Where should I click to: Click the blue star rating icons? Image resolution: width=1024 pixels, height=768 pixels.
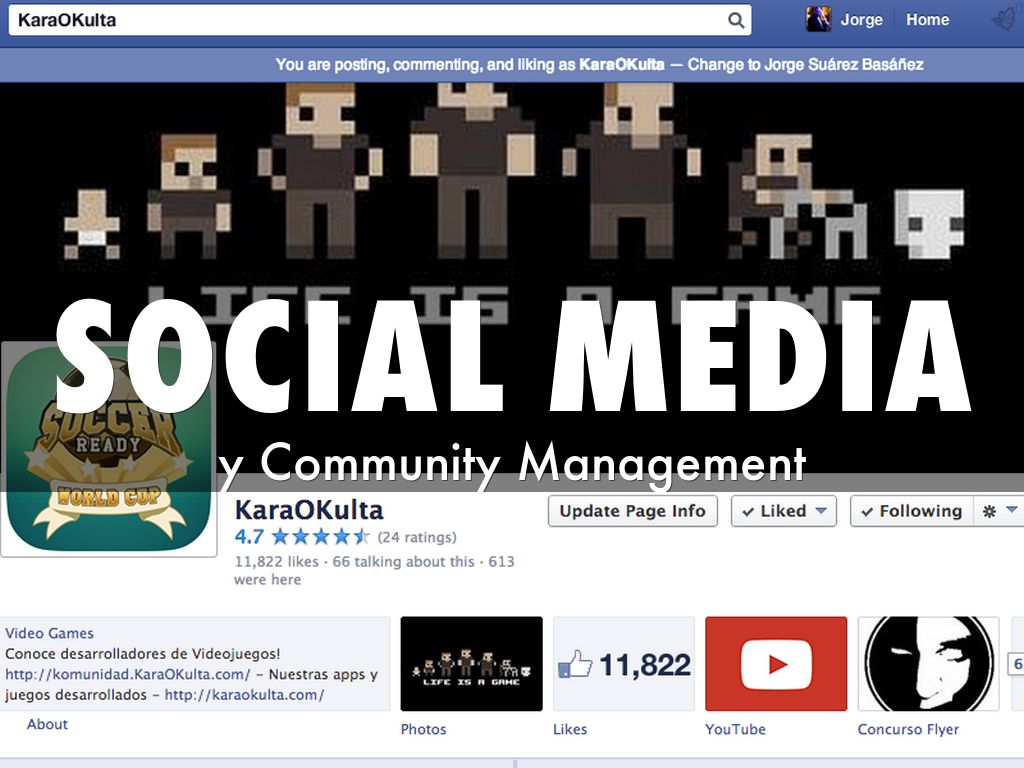tap(320, 537)
